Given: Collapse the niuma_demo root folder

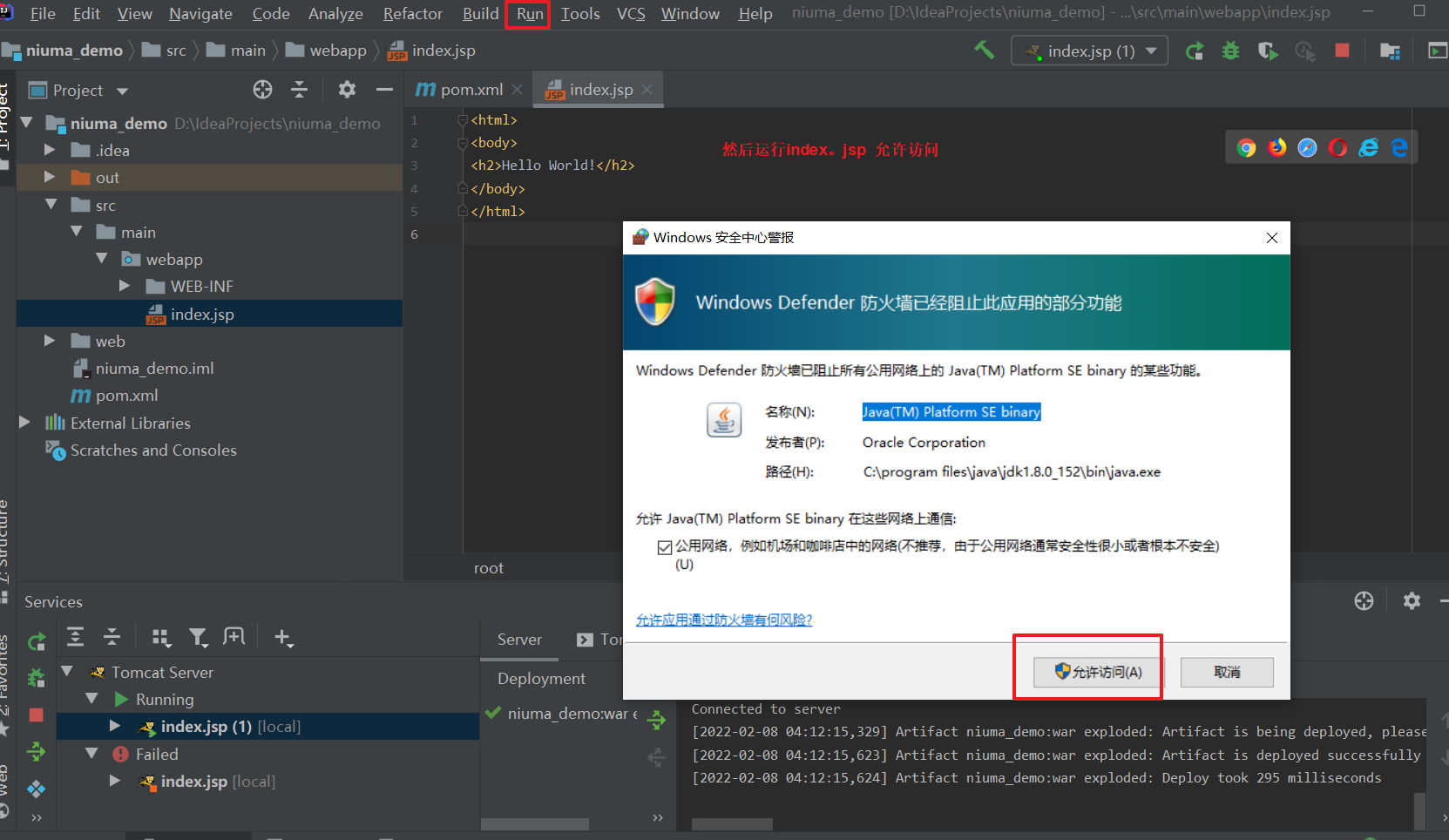Looking at the screenshot, I should [27, 123].
